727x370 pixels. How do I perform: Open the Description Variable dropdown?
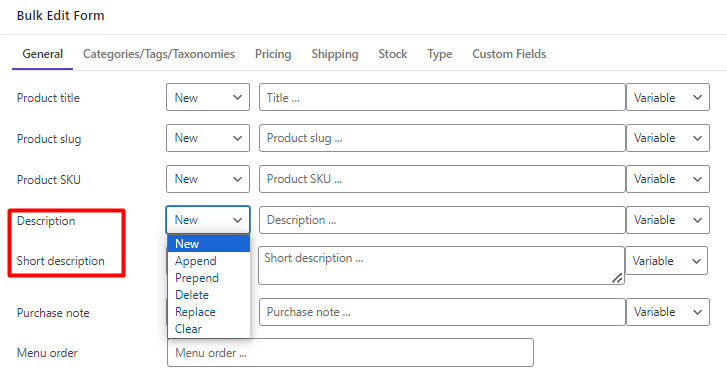tap(668, 220)
